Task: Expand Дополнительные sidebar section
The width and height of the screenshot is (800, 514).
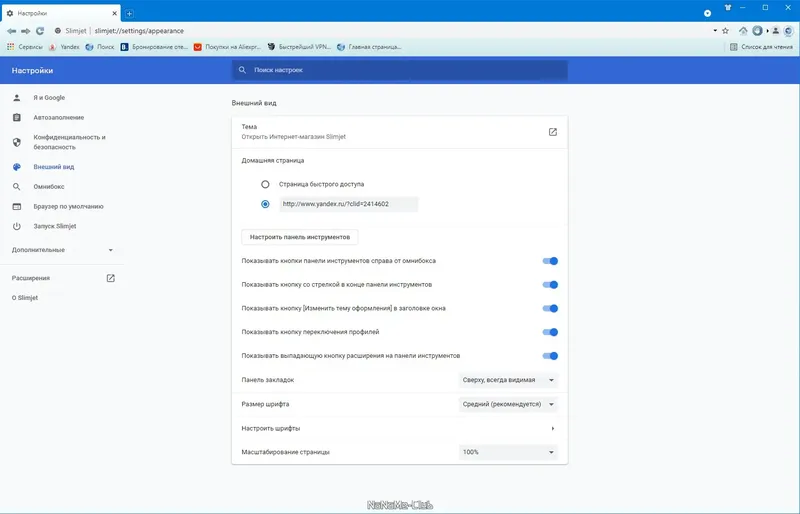Action: coord(61,250)
